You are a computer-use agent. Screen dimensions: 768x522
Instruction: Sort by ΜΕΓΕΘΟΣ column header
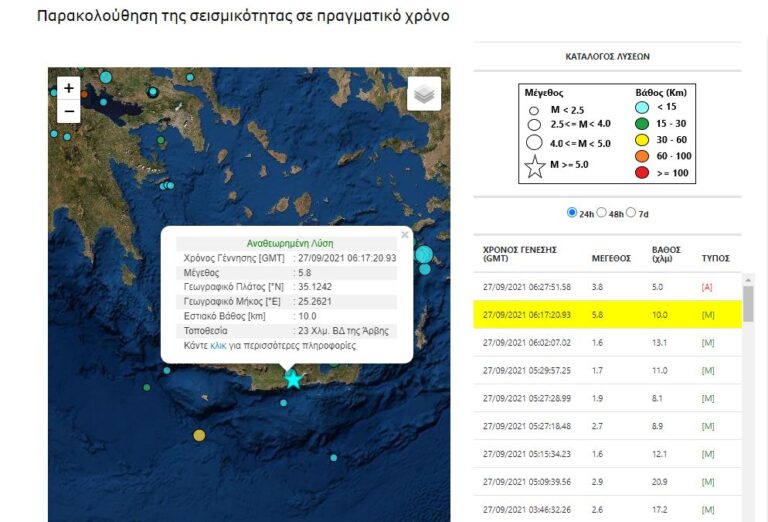click(x=611, y=258)
